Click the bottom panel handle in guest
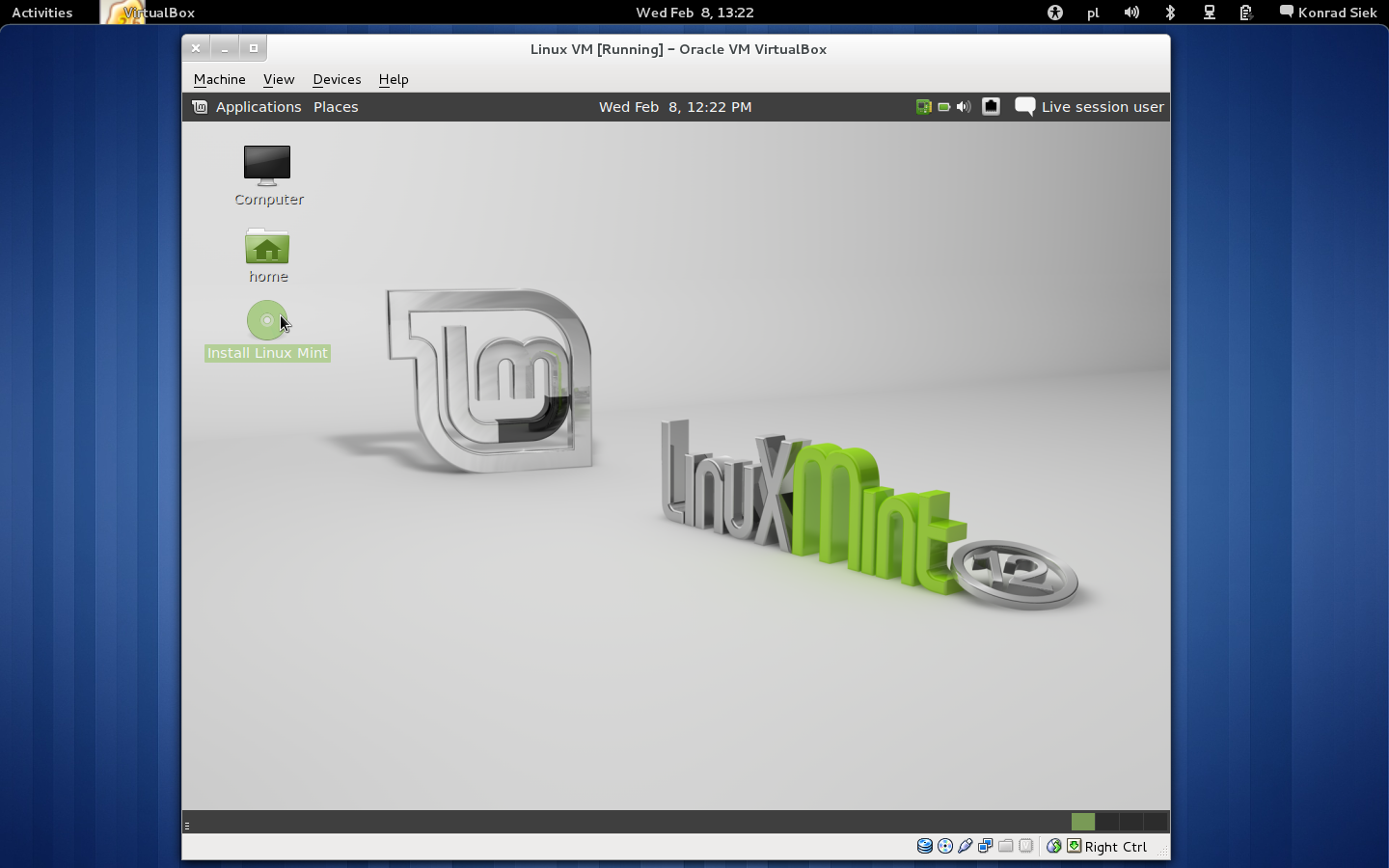Viewport: 1389px width, 868px height. point(187,825)
